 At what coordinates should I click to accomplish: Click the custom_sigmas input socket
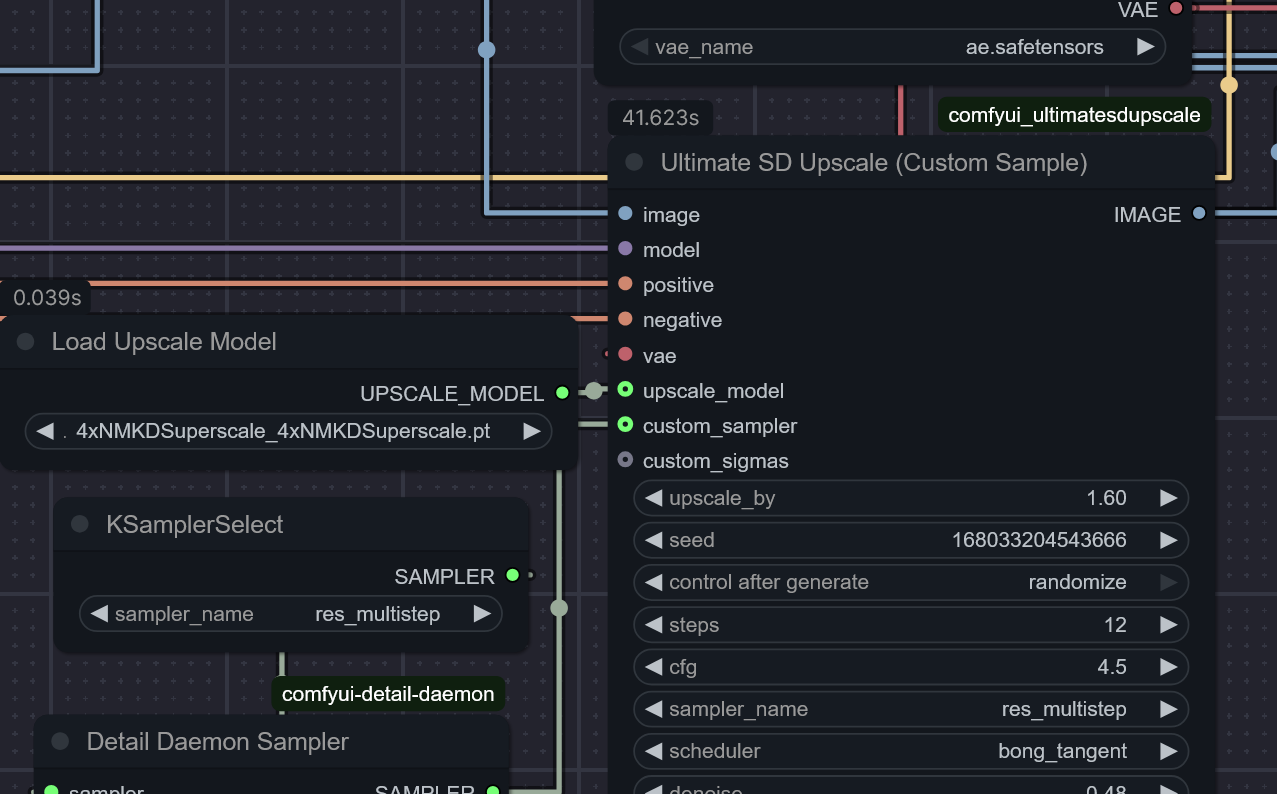pos(625,460)
